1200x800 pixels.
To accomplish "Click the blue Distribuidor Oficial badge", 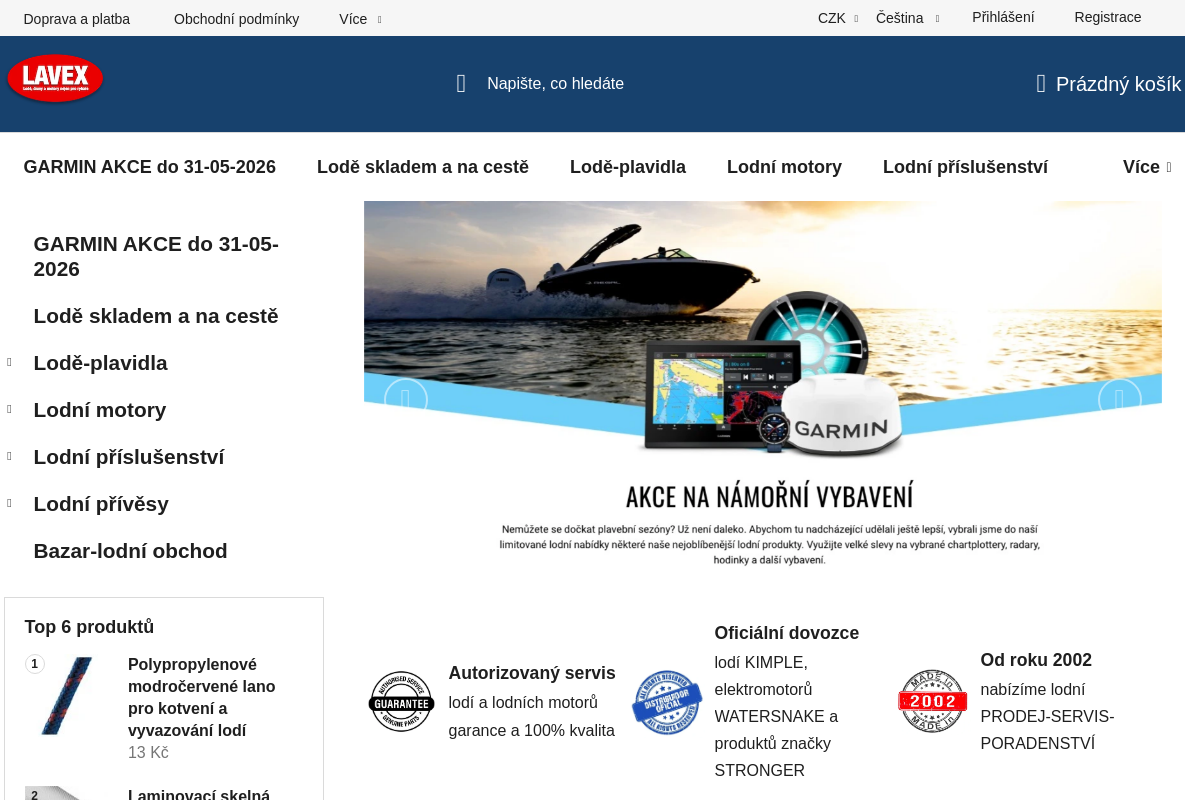I will pos(667,702).
